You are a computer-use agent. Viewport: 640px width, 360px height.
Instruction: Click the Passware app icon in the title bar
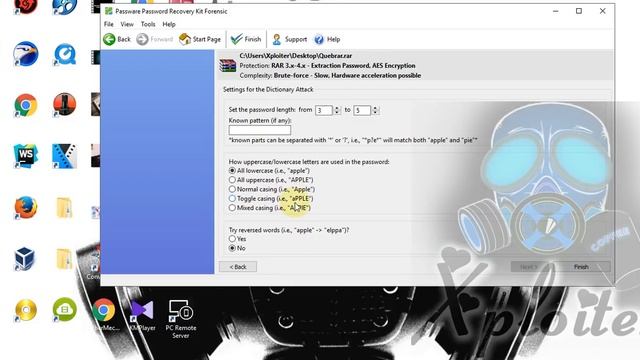[109, 11]
